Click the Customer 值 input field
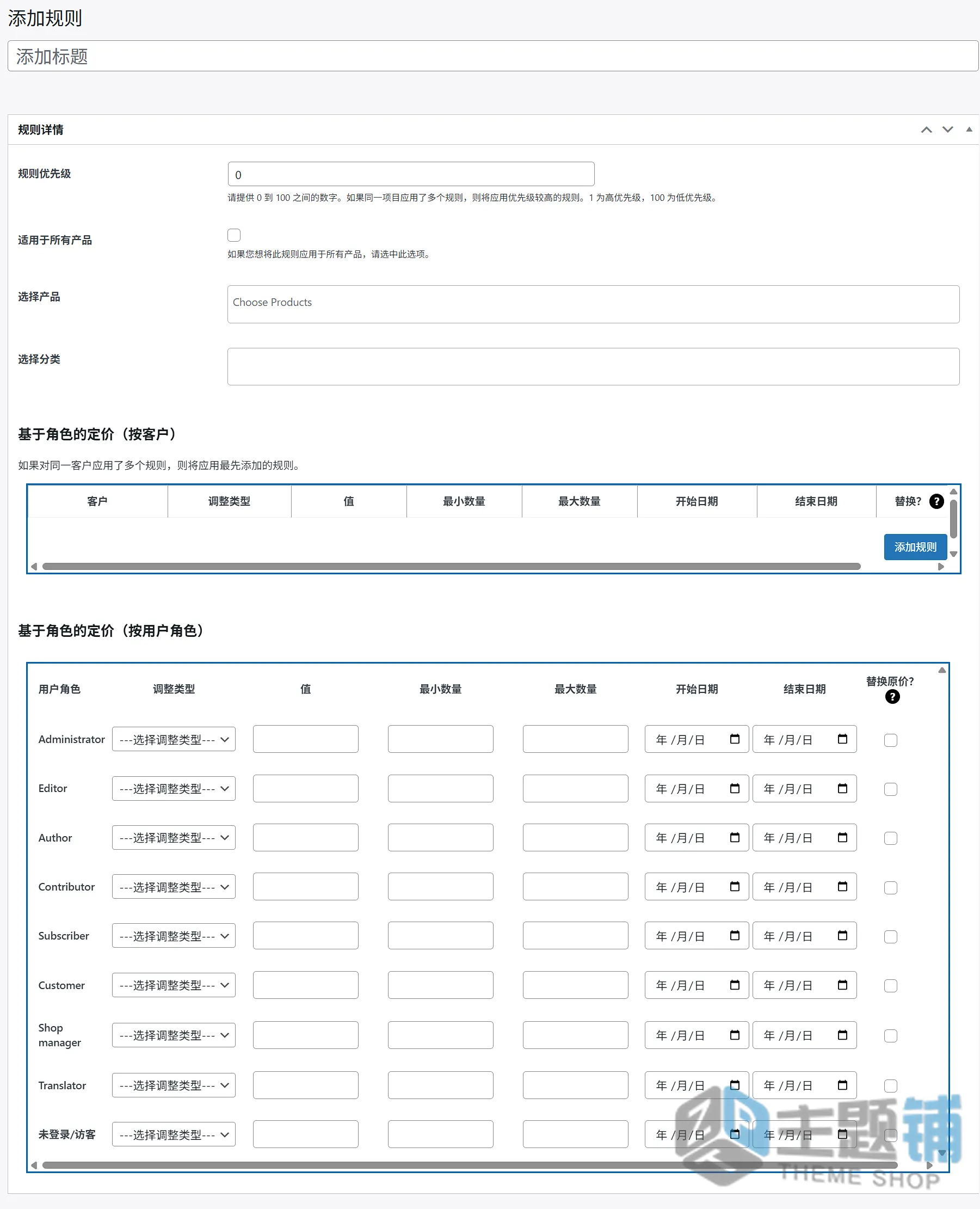Image resolution: width=980 pixels, height=1209 pixels. click(305, 985)
